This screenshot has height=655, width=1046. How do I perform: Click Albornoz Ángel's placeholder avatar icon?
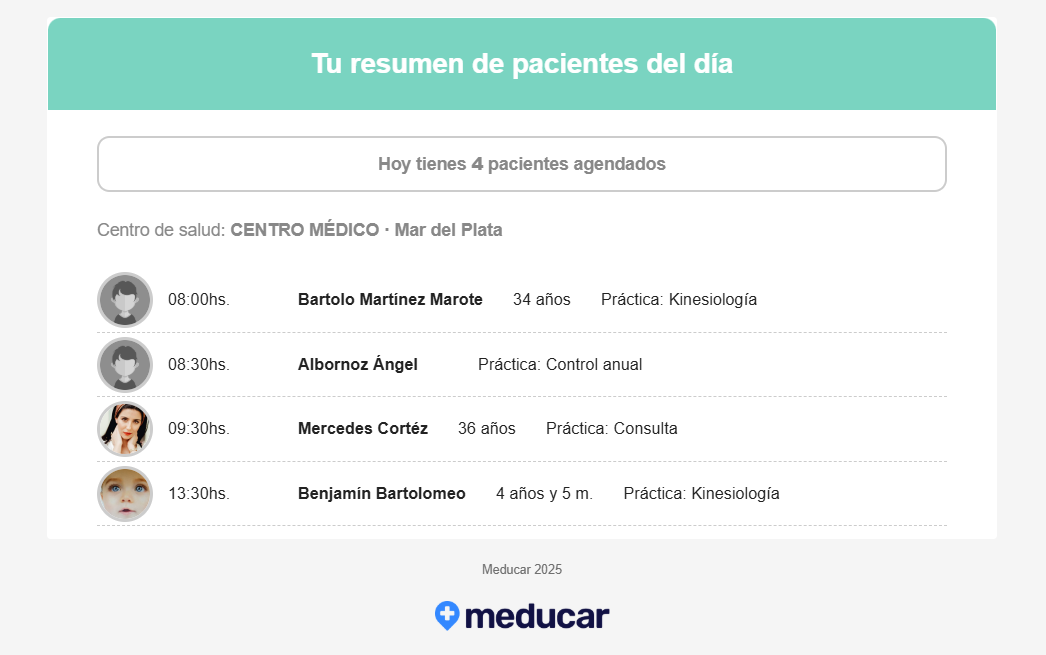click(x=125, y=365)
